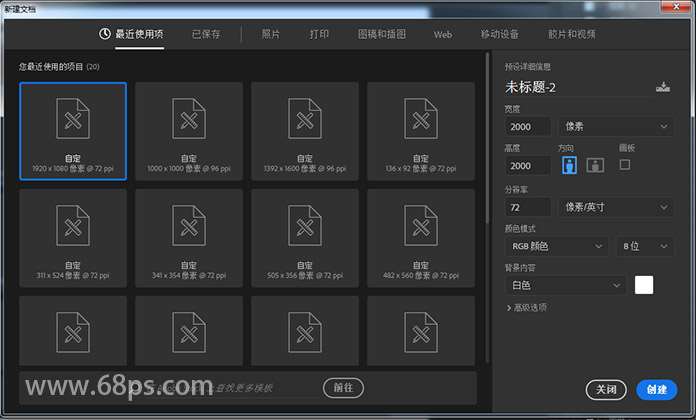Screen dimensions: 696x420
Task: Pick the white background color swatch
Action: tap(644, 285)
